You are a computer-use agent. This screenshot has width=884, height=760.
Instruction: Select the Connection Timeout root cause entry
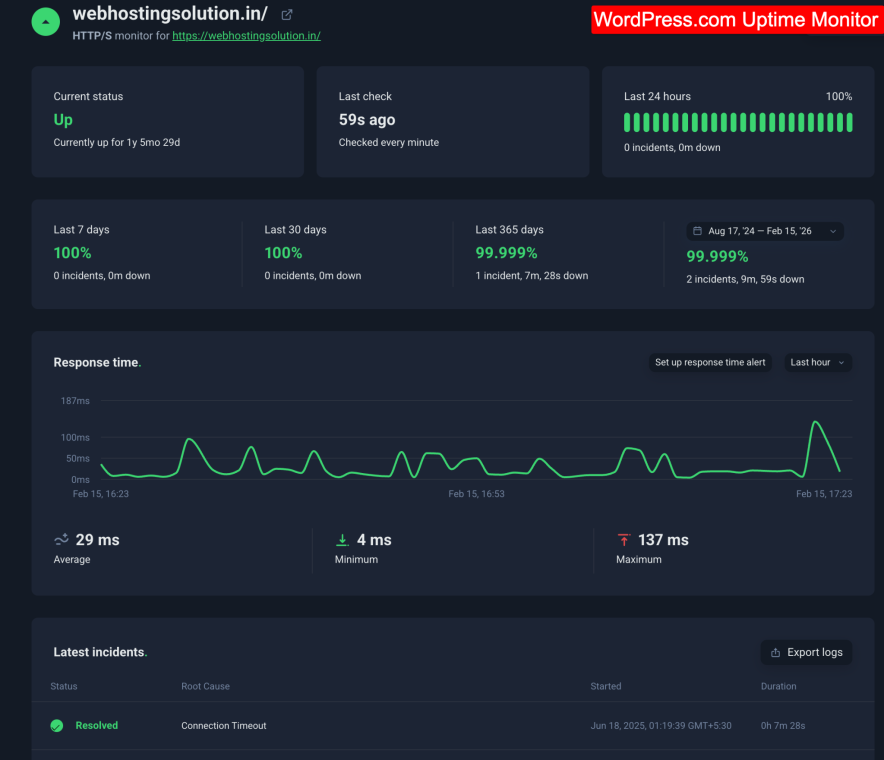click(x=223, y=726)
